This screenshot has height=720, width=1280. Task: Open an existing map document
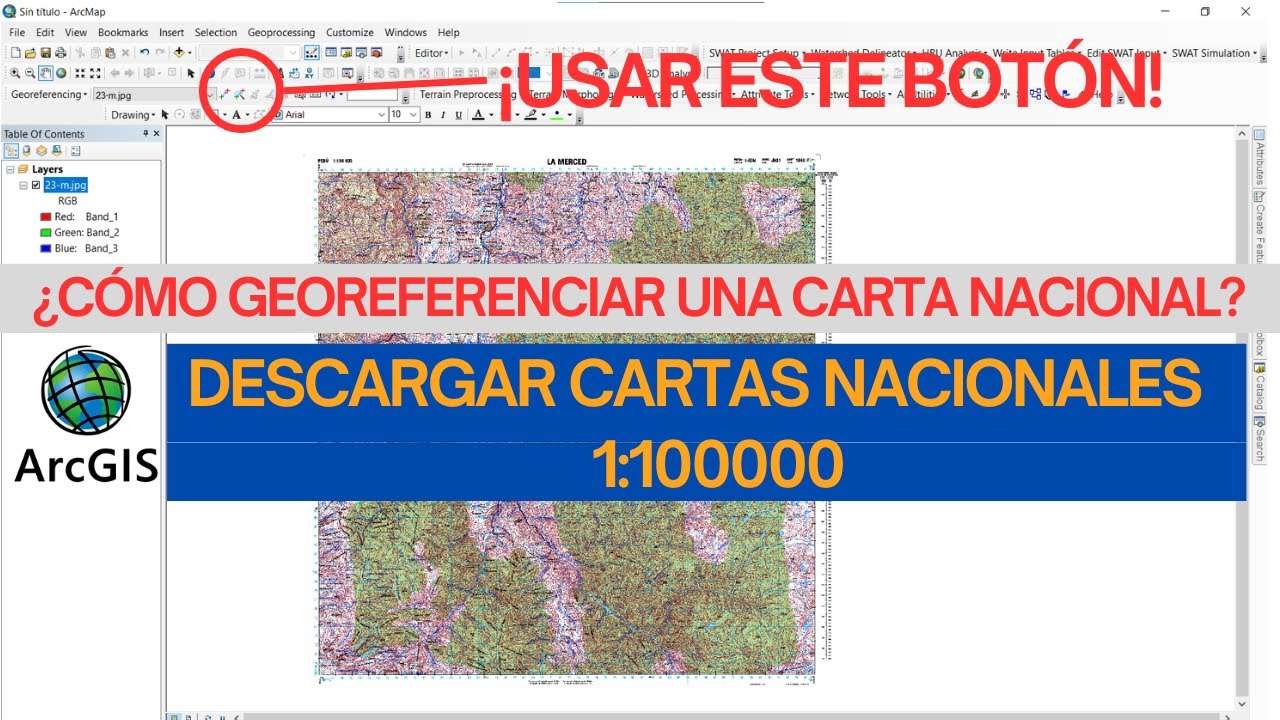pyautogui.click(x=30, y=53)
